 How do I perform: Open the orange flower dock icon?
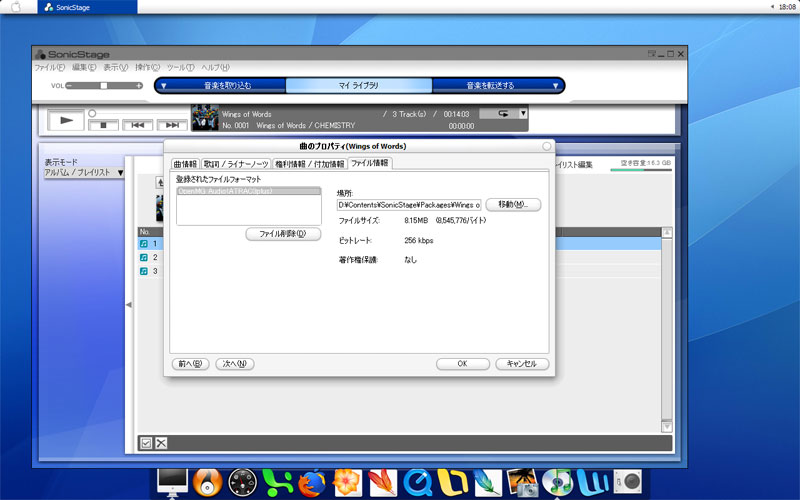click(347, 483)
